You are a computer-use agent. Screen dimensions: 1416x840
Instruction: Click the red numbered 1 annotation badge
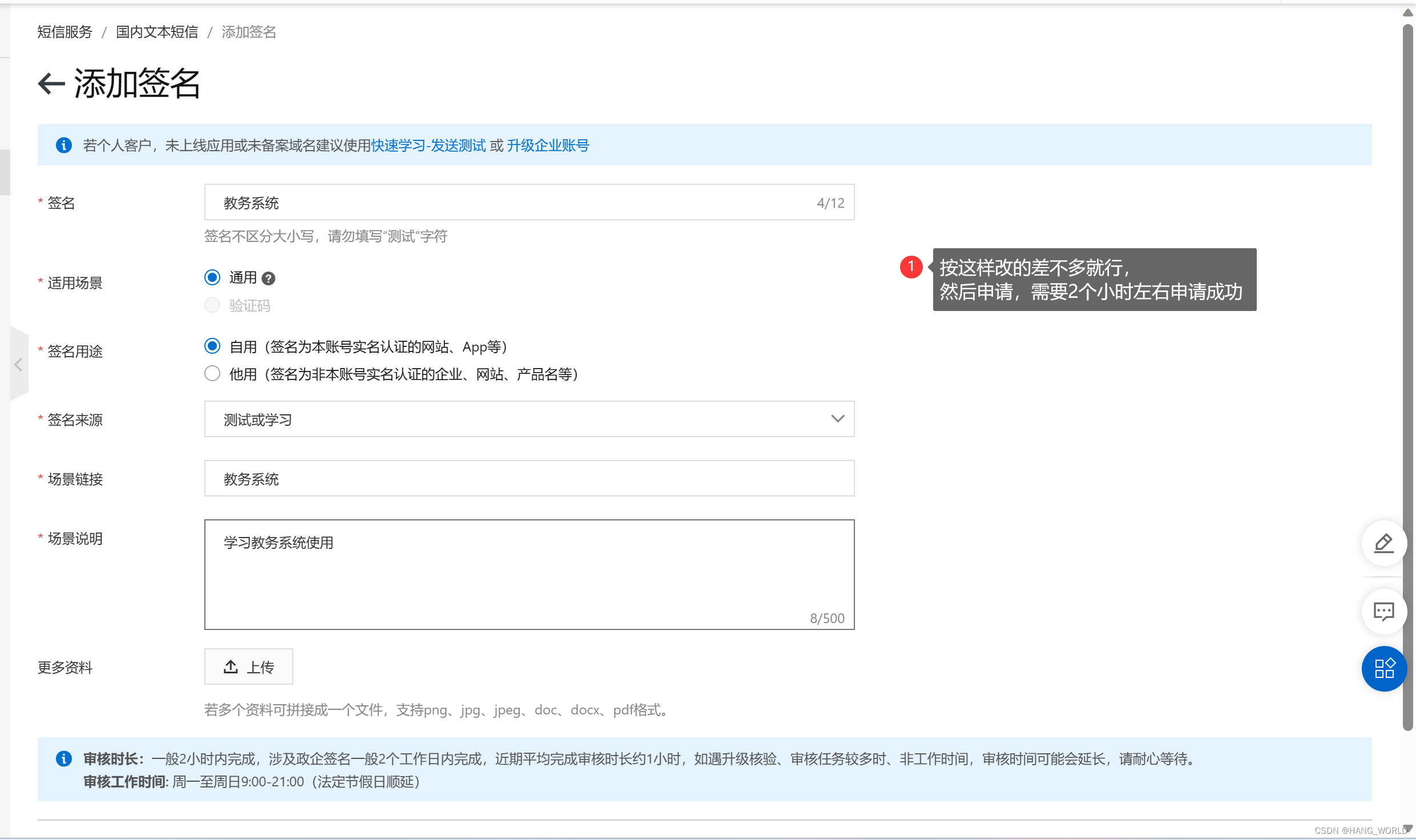coord(911,266)
